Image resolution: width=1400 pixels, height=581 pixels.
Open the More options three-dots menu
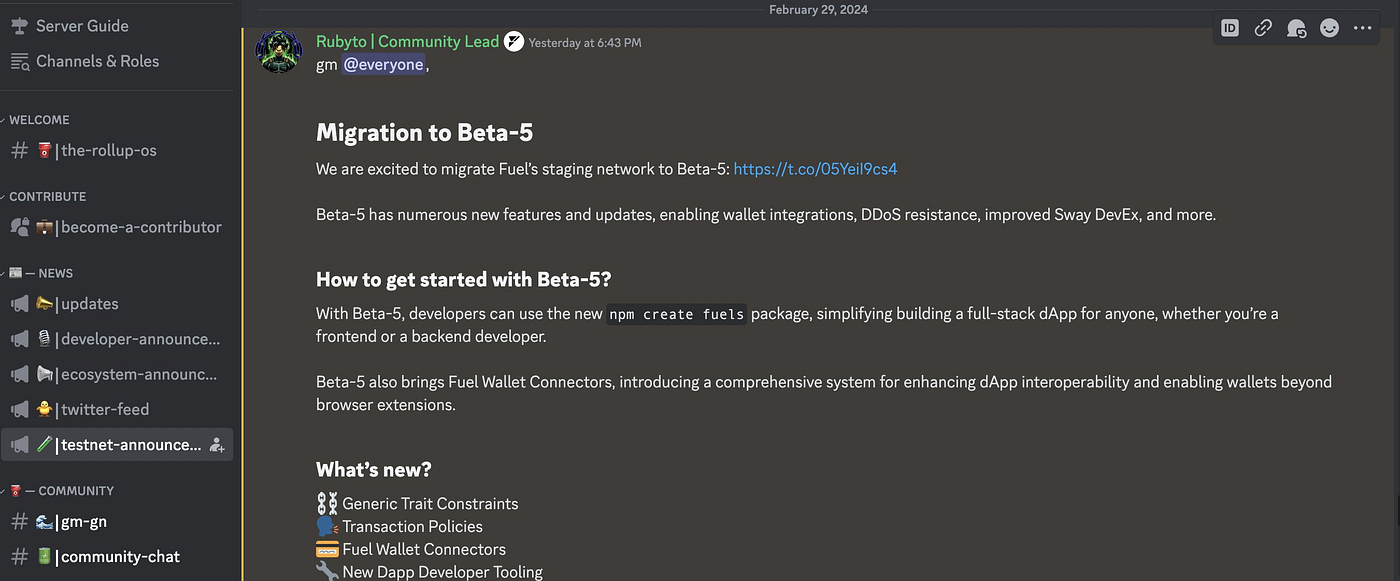coord(1362,28)
